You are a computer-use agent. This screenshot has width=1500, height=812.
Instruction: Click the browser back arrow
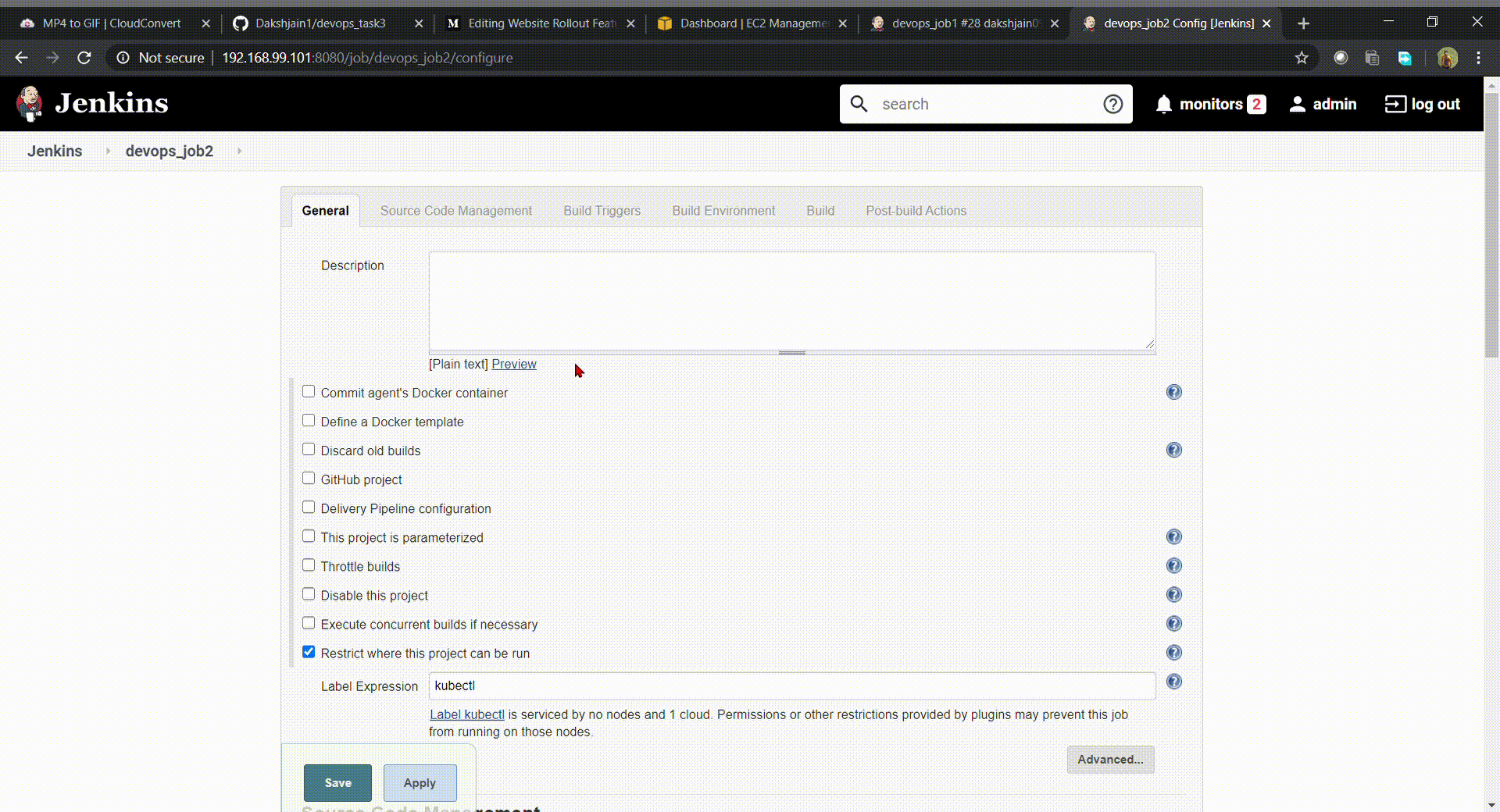21,58
